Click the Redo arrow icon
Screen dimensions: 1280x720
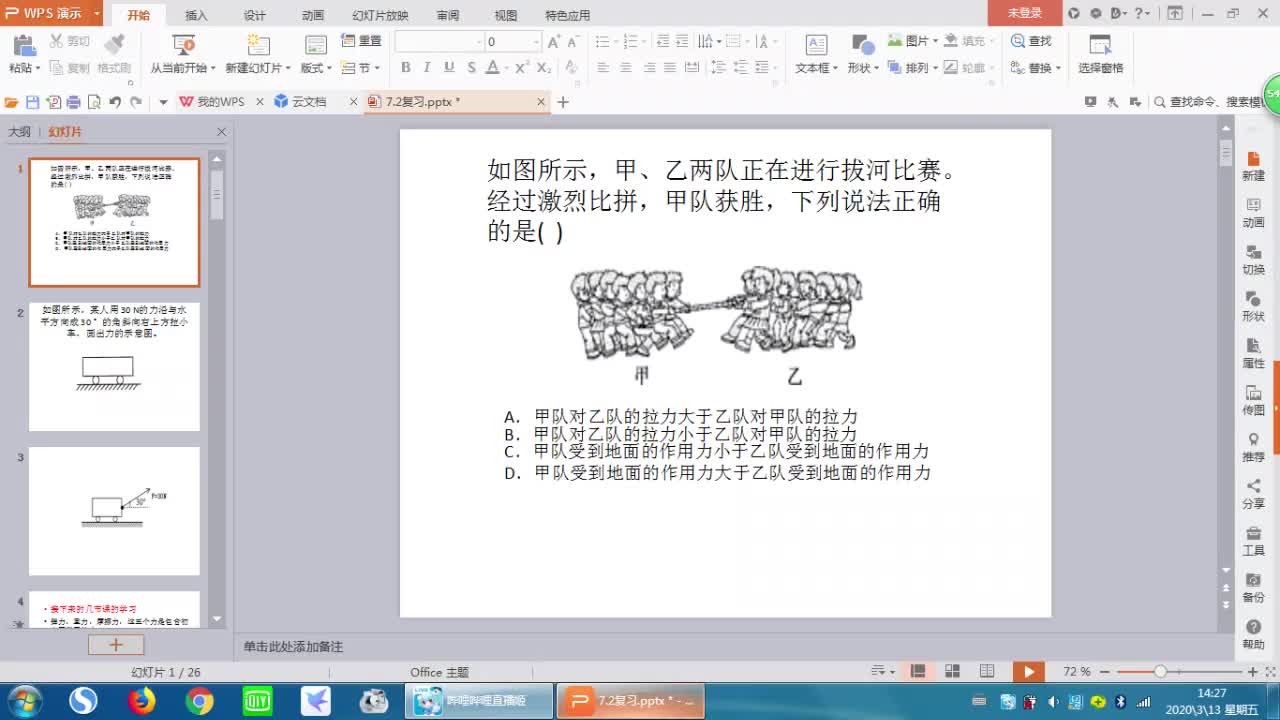(136, 102)
